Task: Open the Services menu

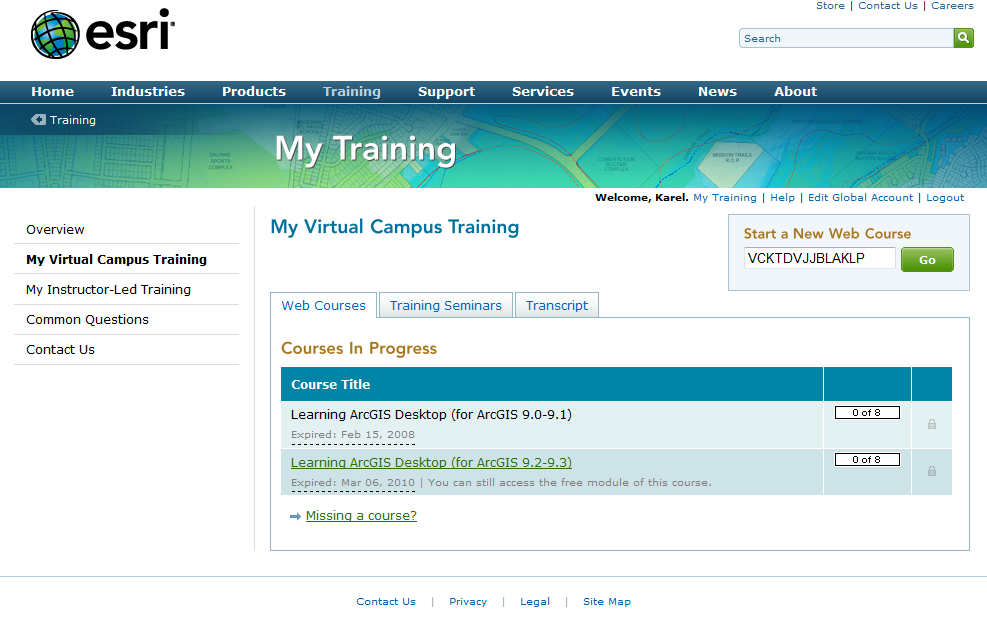Action: [x=543, y=92]
